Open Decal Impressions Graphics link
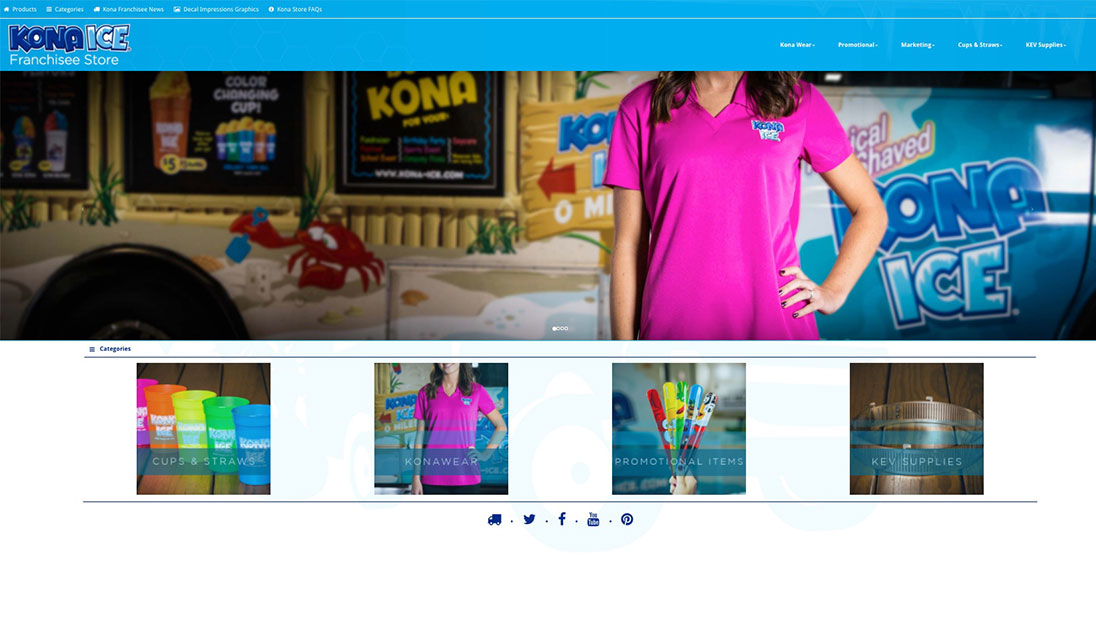 point(216,9)
